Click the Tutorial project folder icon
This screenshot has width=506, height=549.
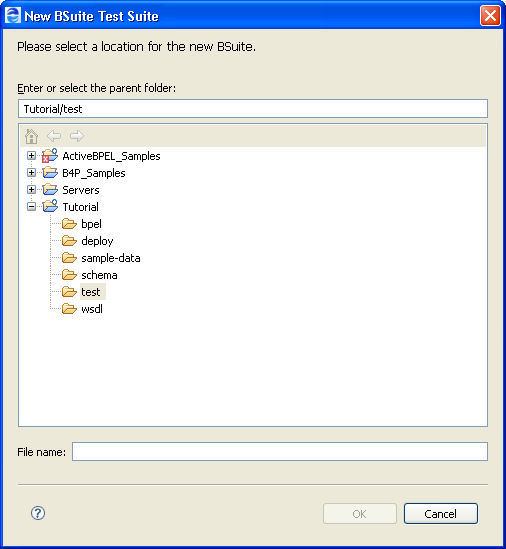click(50, 206)
